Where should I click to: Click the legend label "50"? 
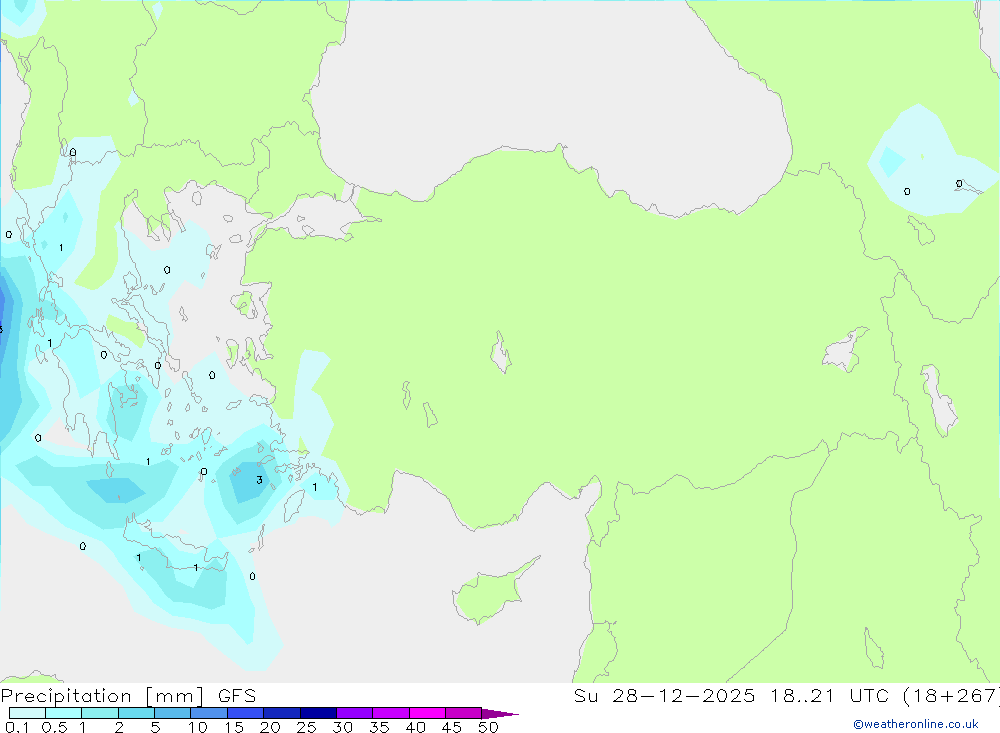pos(489,727)
